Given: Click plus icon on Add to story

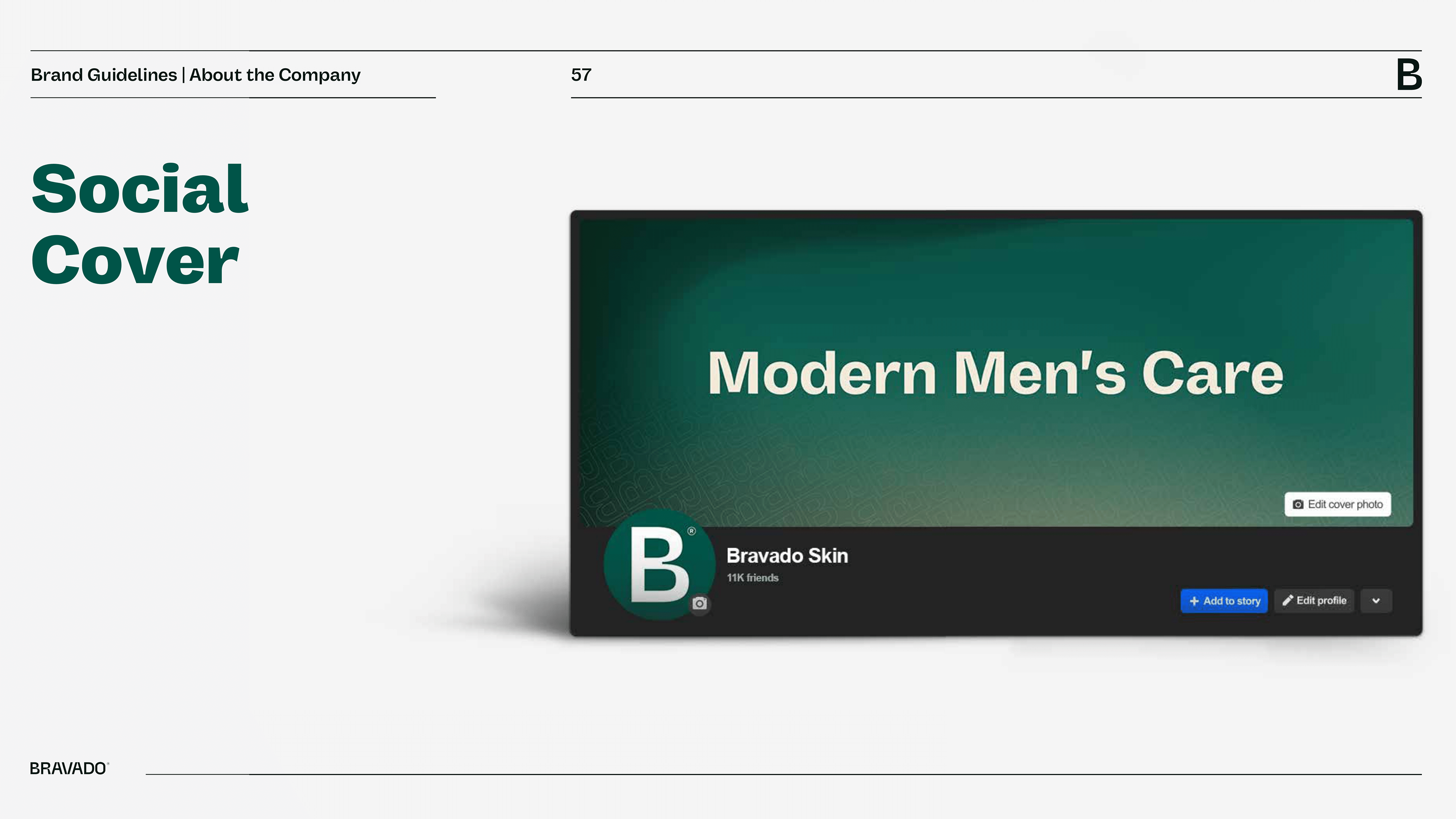Looking at the screenshot, I should [x=1194, y=601].
